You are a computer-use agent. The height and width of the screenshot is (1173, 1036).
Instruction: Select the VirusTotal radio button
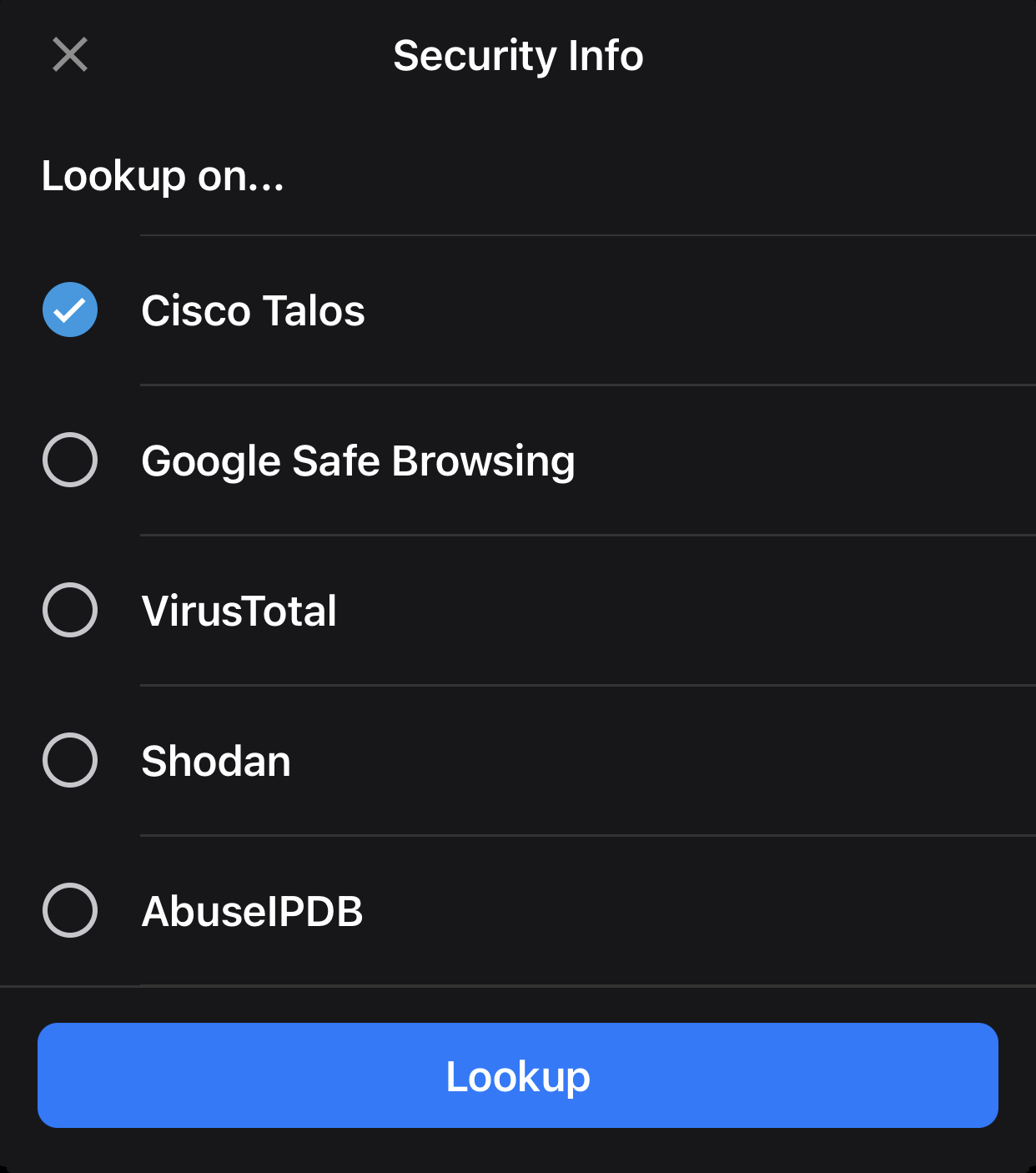tap(70, 610)
